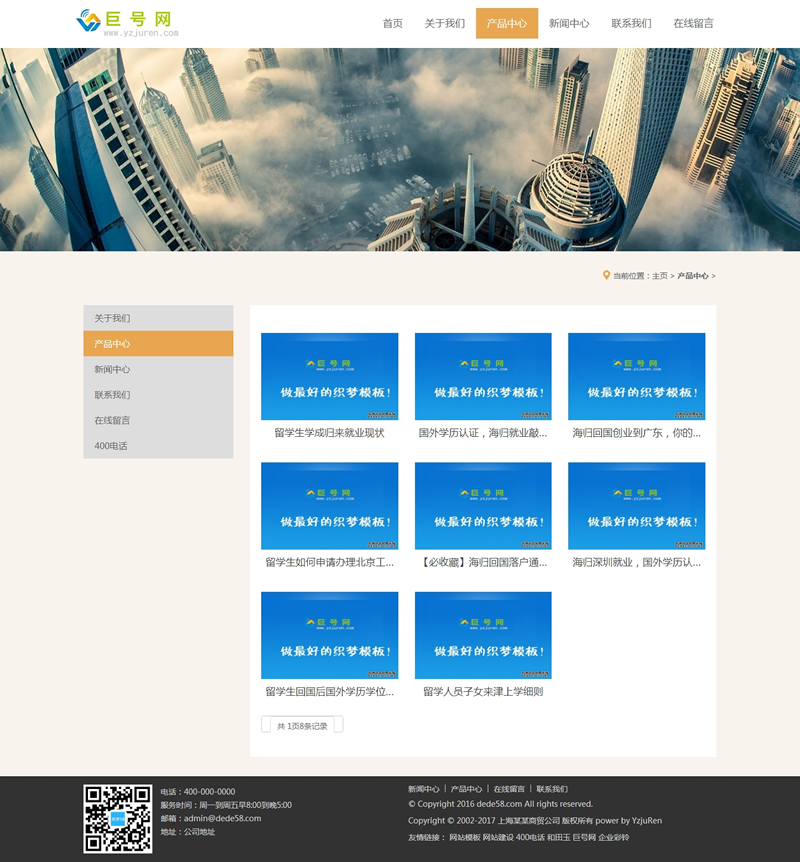This screenshot has height=862, width=800.
Task: Open 首页 in the top navigation
Action: pyautogui.click(x=392, y=23)
